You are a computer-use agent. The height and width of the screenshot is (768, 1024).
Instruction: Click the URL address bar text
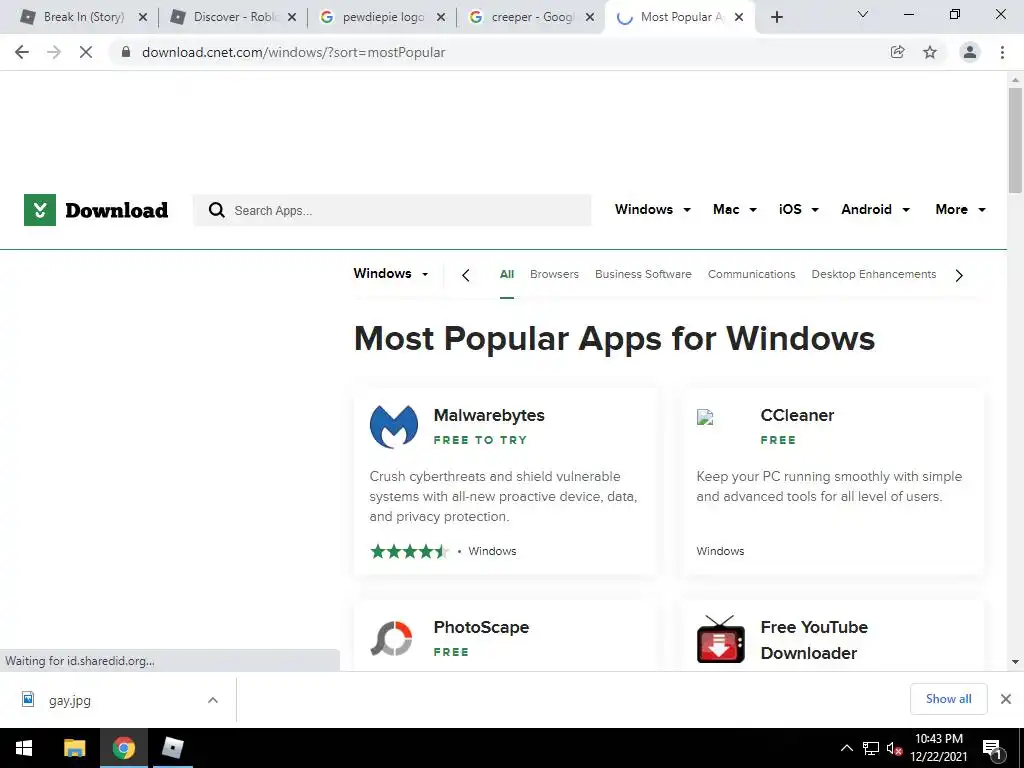[294, 52]
